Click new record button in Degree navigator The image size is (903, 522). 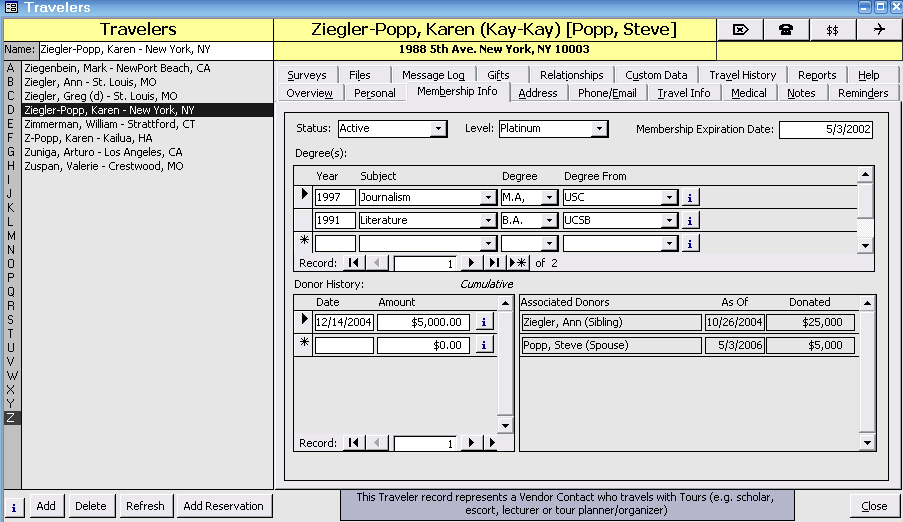click(x=518, y=263)
